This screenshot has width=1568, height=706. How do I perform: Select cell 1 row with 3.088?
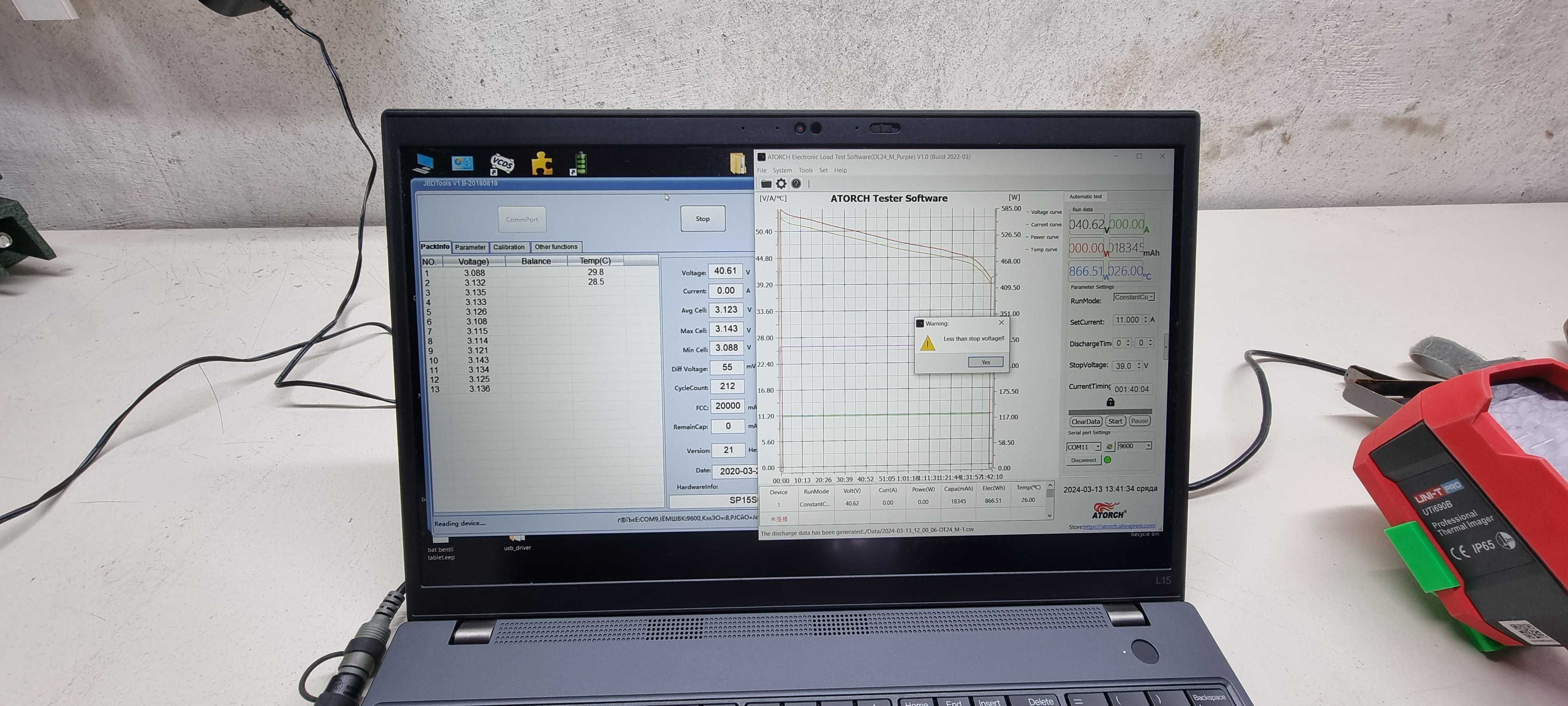coord(541,273)
